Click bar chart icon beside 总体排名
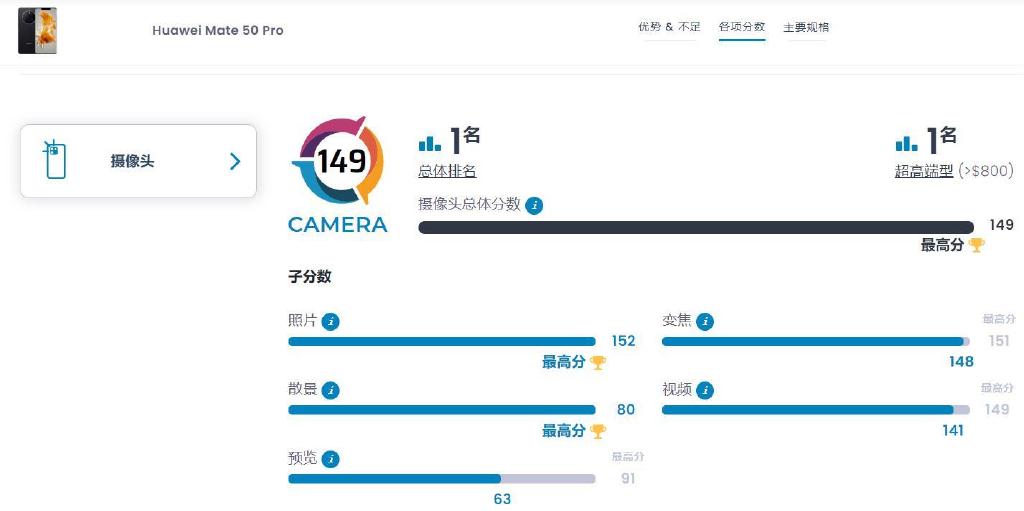This screenshot has height=511, width=1024. [x=430, y=142]
